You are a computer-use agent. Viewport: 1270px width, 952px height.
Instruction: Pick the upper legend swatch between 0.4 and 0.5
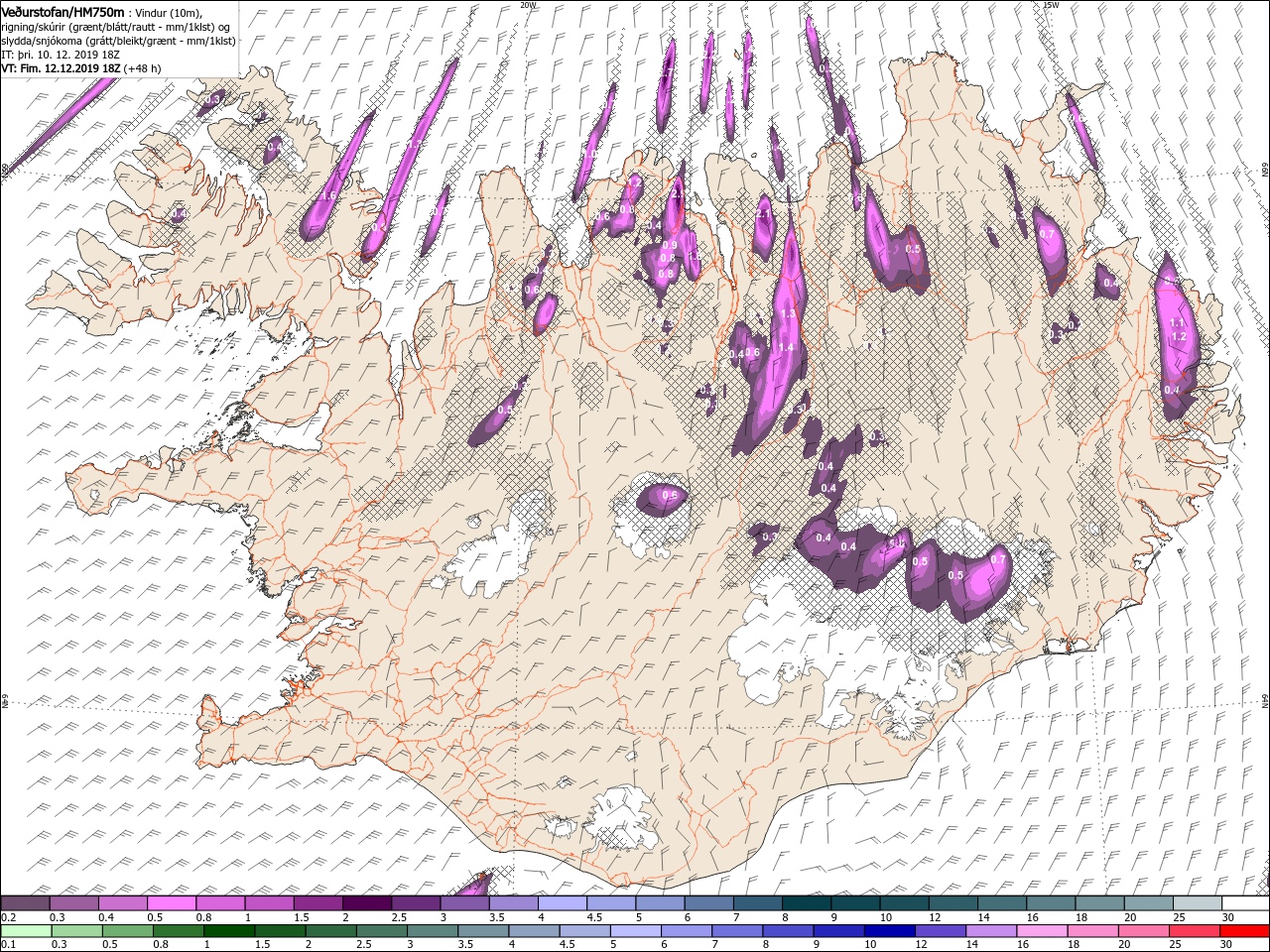pos(123,903)
